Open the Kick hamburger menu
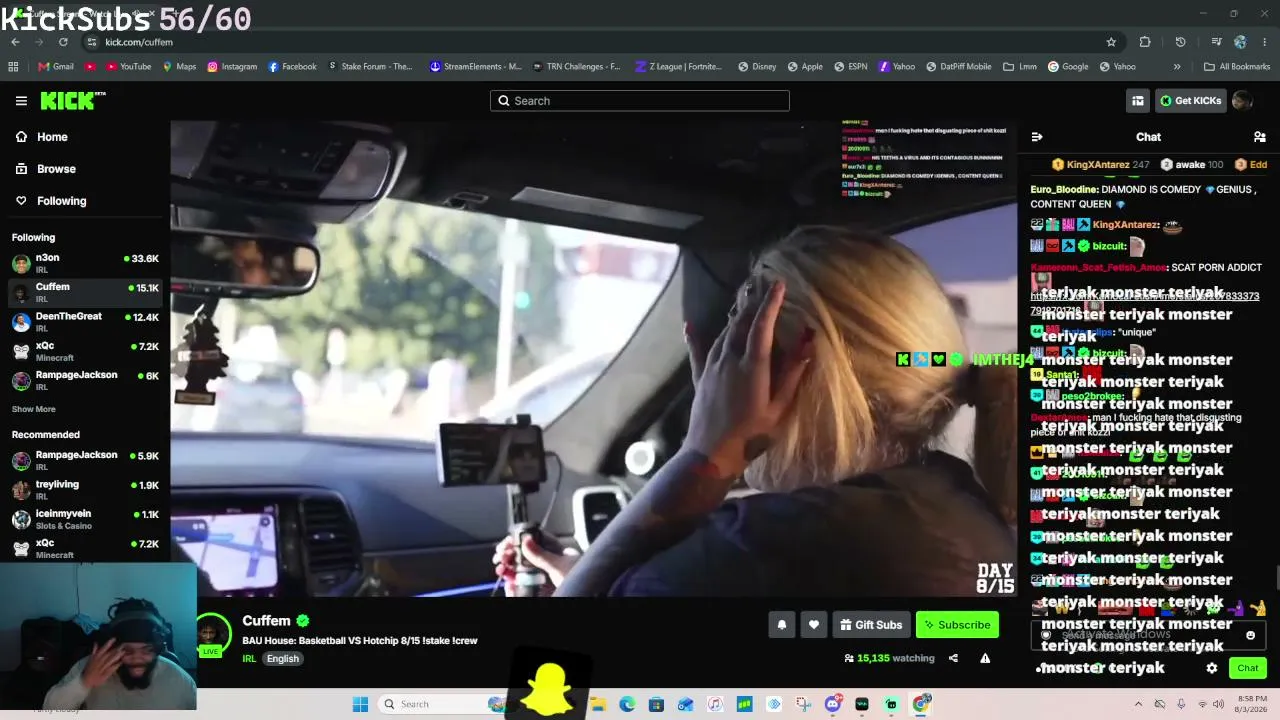Viewport: 1280px width, 720px height. click(21, 101)
